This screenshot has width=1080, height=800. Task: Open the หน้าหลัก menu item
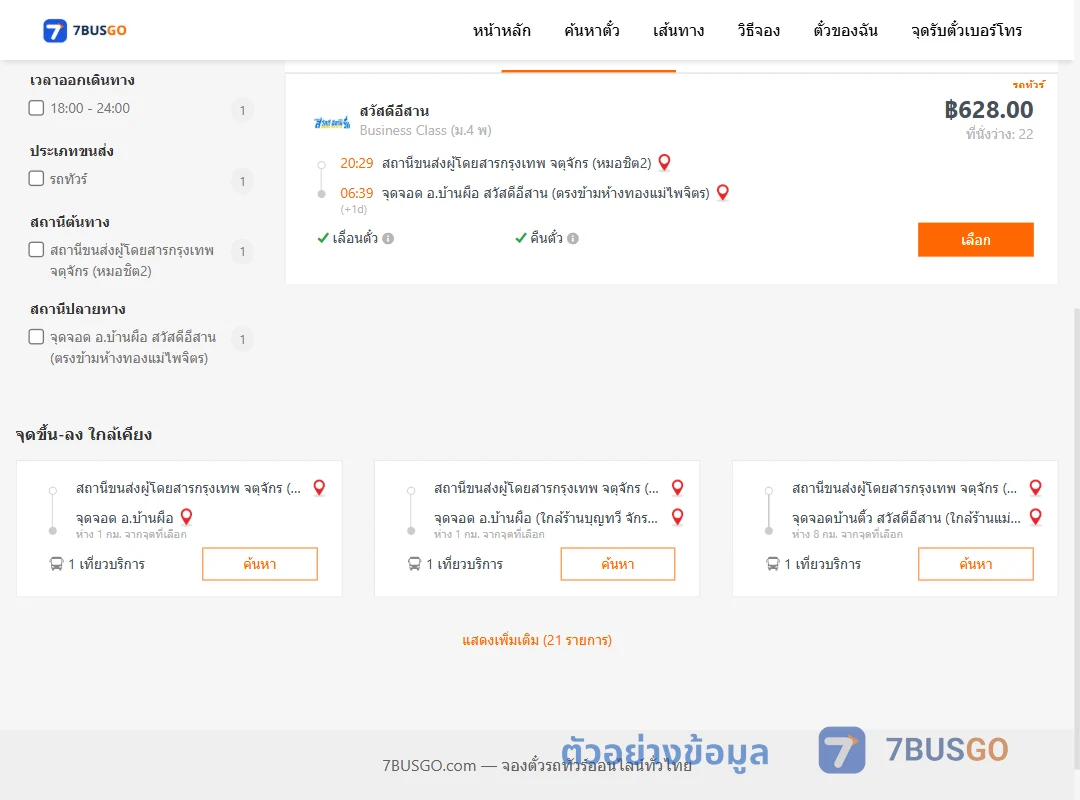point(501,30)
